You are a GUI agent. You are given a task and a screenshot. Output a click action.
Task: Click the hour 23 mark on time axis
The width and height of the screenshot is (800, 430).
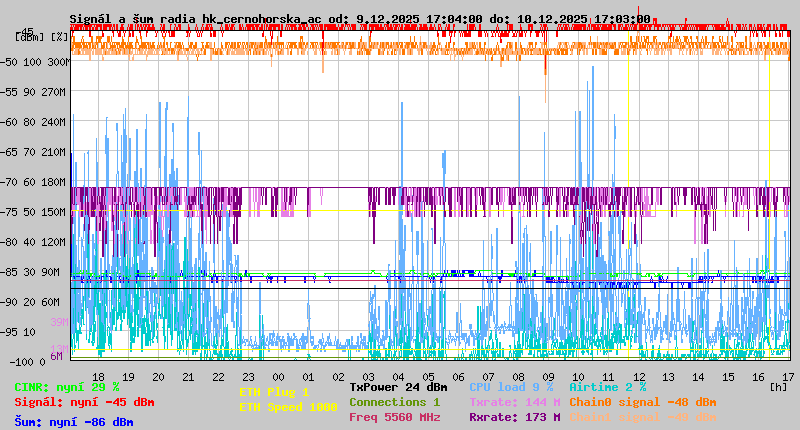[x=249, y=377]
